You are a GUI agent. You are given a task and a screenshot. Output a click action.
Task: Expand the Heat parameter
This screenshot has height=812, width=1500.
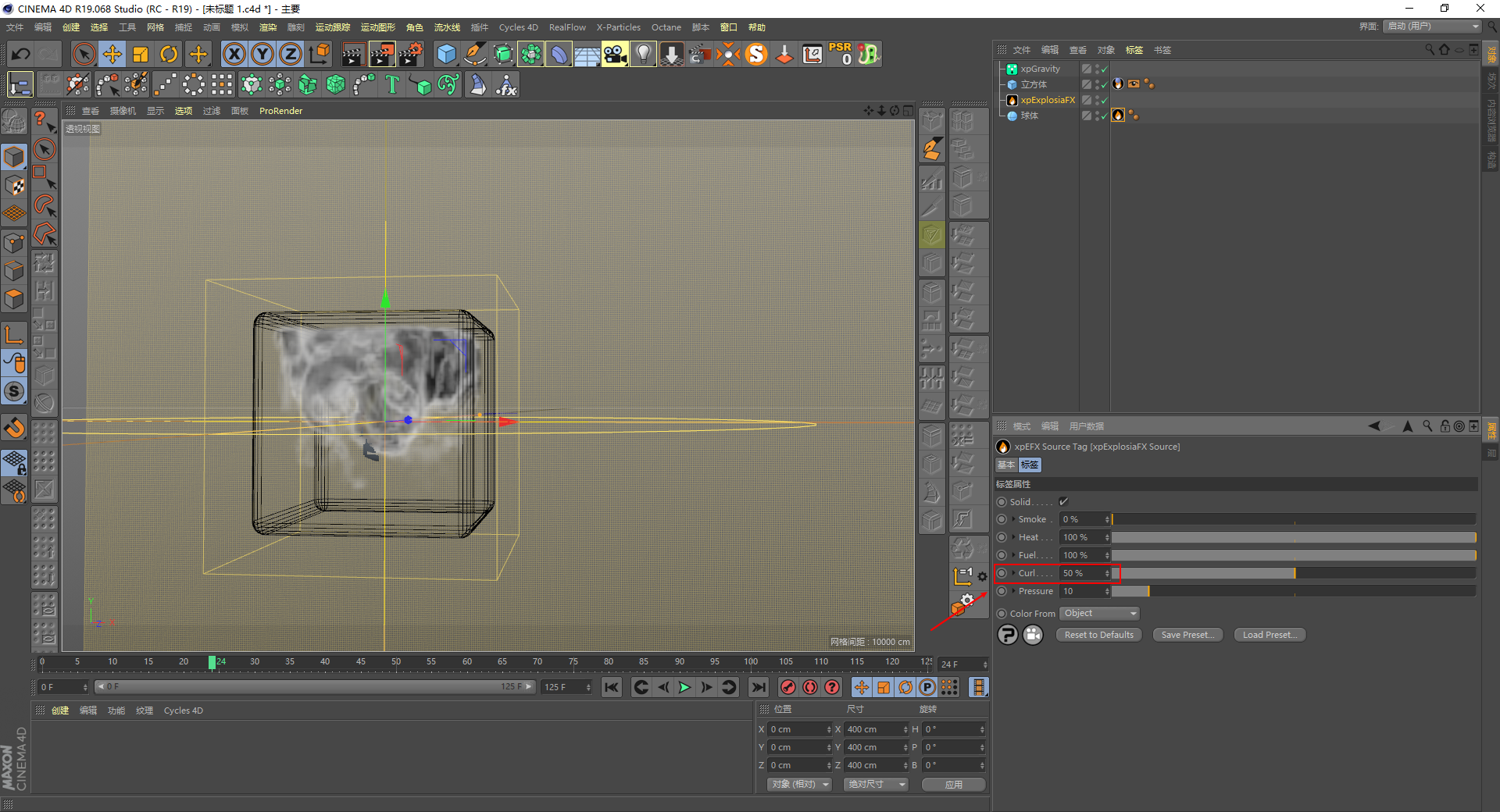point(1013,537)
